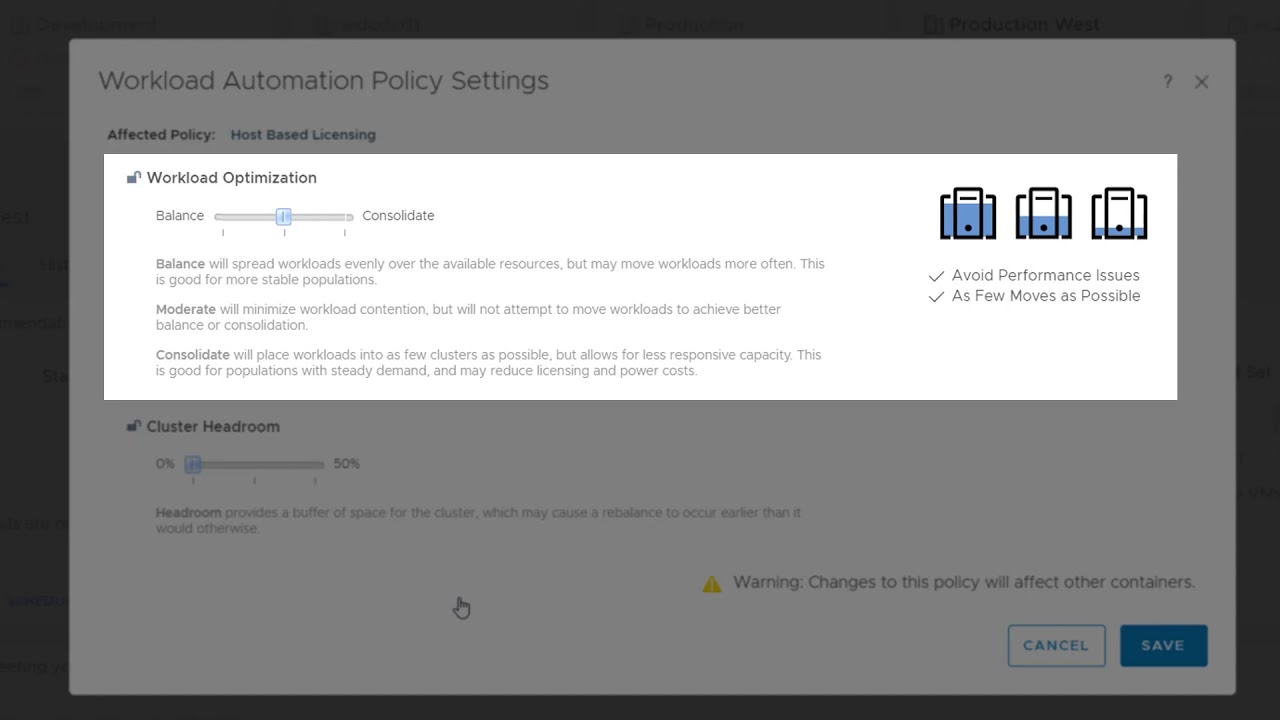Click the Workload Optimization section heading
The image size is (1280, 720).
[232, 178]
